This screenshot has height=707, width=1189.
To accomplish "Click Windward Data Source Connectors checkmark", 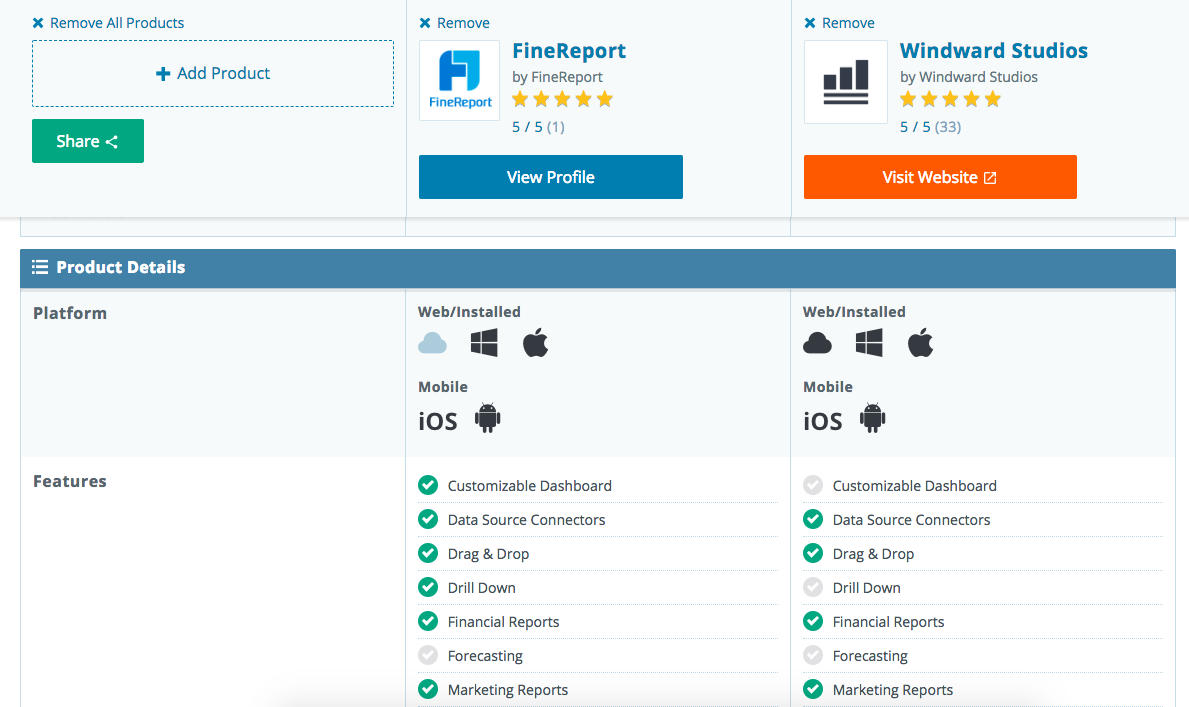I will pyautogui.click(x=814, y=520).
